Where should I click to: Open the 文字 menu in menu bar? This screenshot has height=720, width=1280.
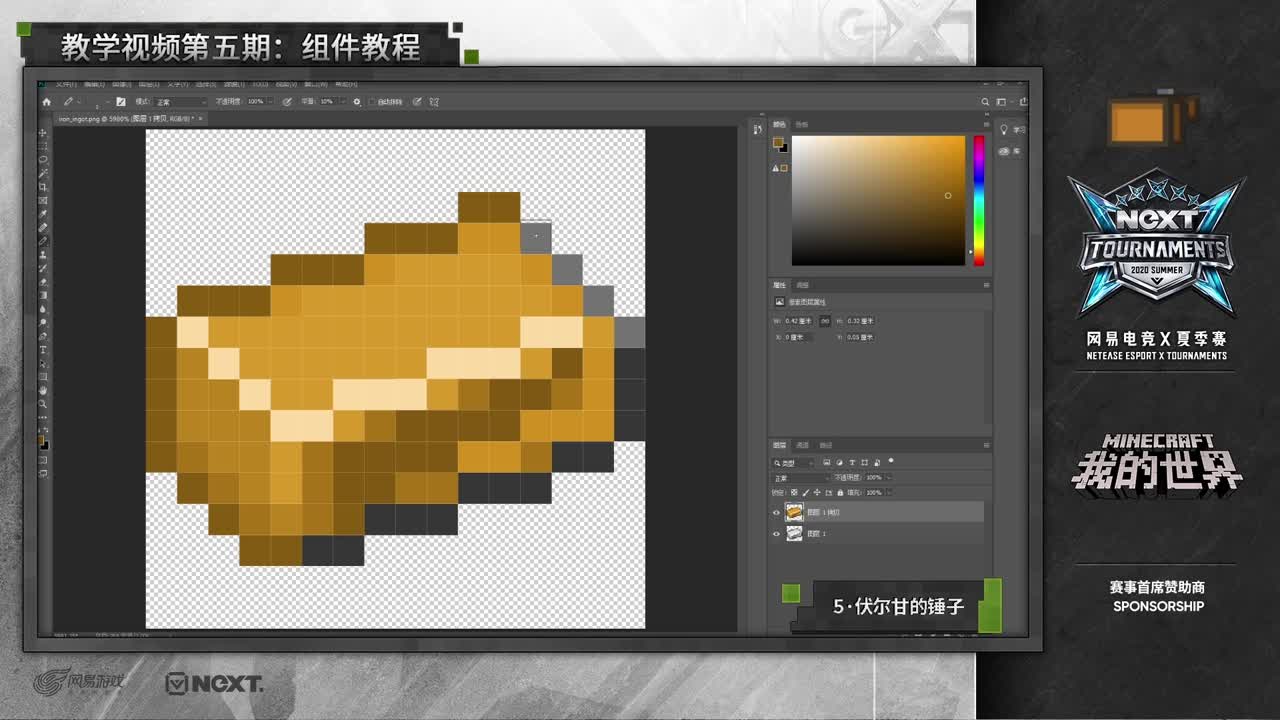(x=177, y=86)
